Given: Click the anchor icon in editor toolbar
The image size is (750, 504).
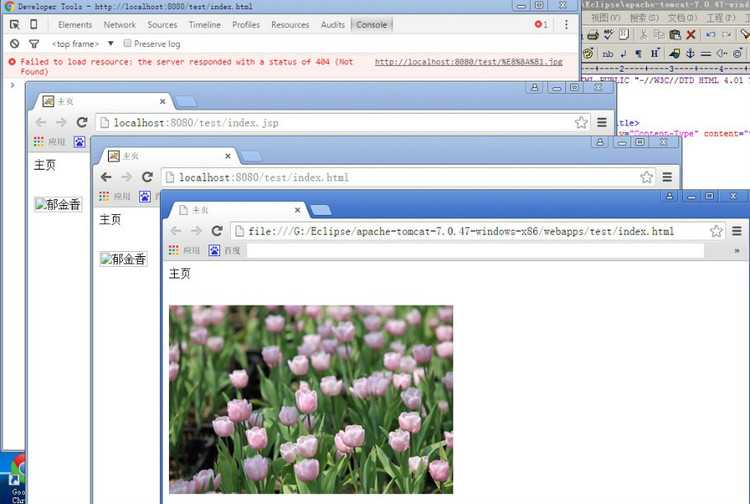Looking at the screenshot, I should click(690, 53).
